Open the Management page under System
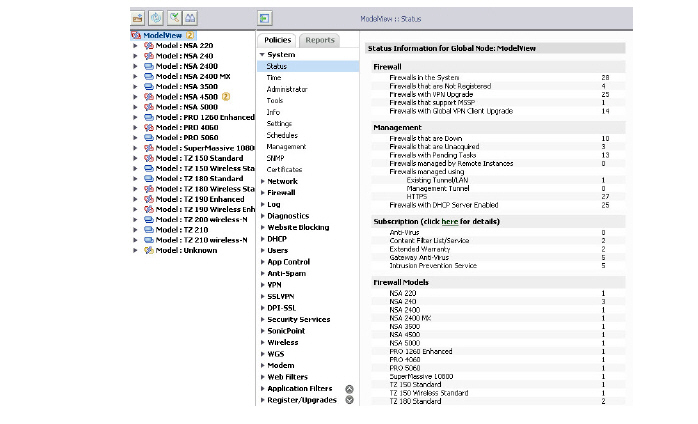Image resolution: width=698 pixels, height=424 pixels. coord(286,147)
